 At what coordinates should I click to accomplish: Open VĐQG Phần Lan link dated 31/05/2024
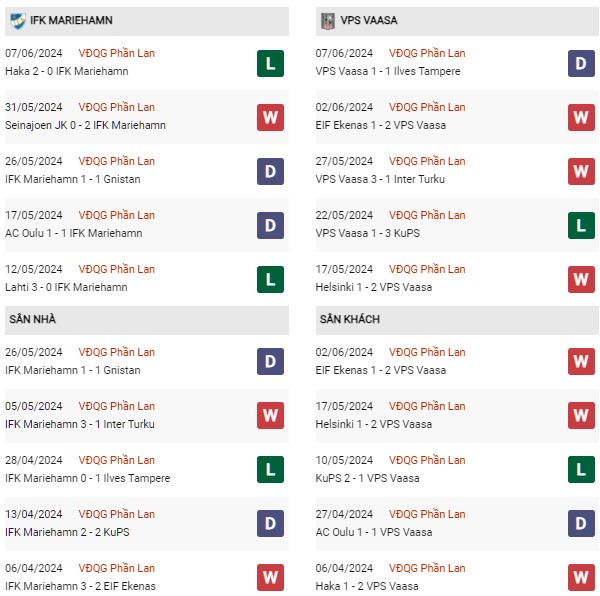(x=116, y=107)
